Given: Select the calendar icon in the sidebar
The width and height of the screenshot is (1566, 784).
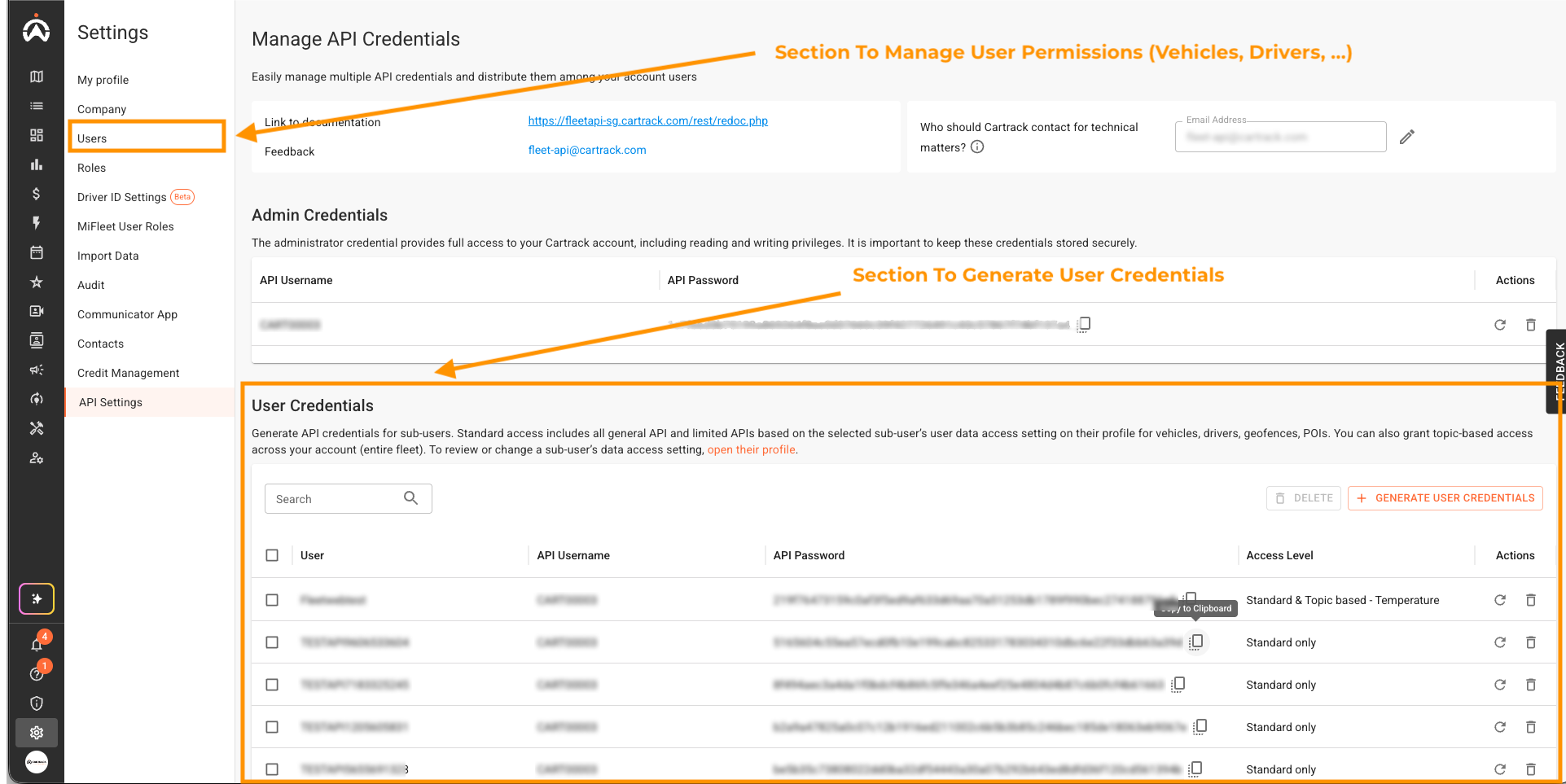Looking at the screenshot, I should pyautogui.click(x=36, y=252).
